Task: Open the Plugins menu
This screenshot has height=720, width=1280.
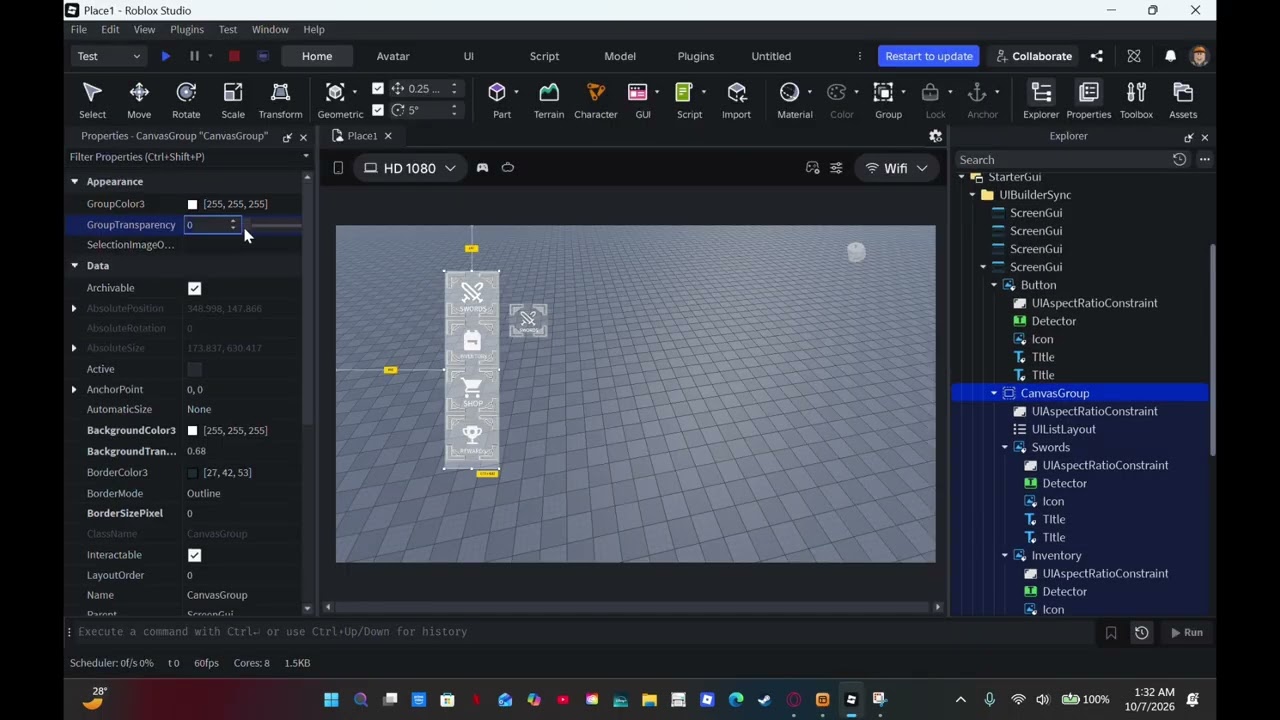Action: 187,30
